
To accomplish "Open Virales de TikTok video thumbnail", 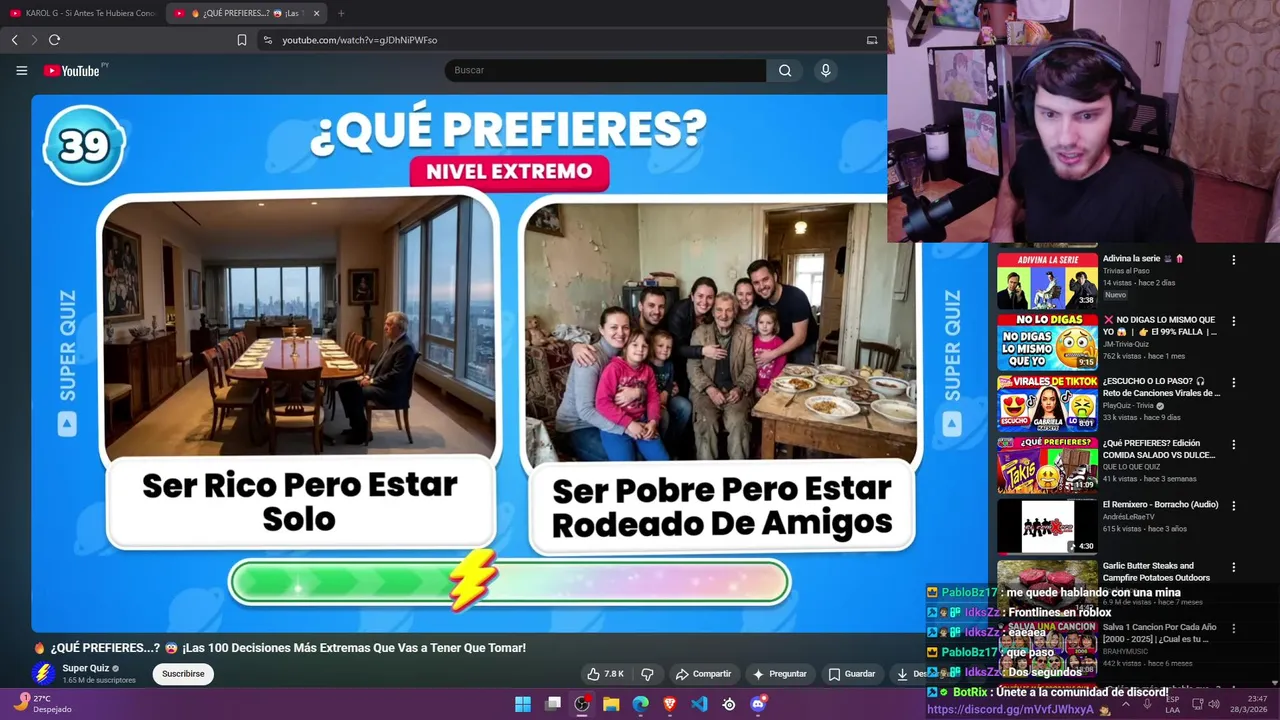I will (1047, 403).
